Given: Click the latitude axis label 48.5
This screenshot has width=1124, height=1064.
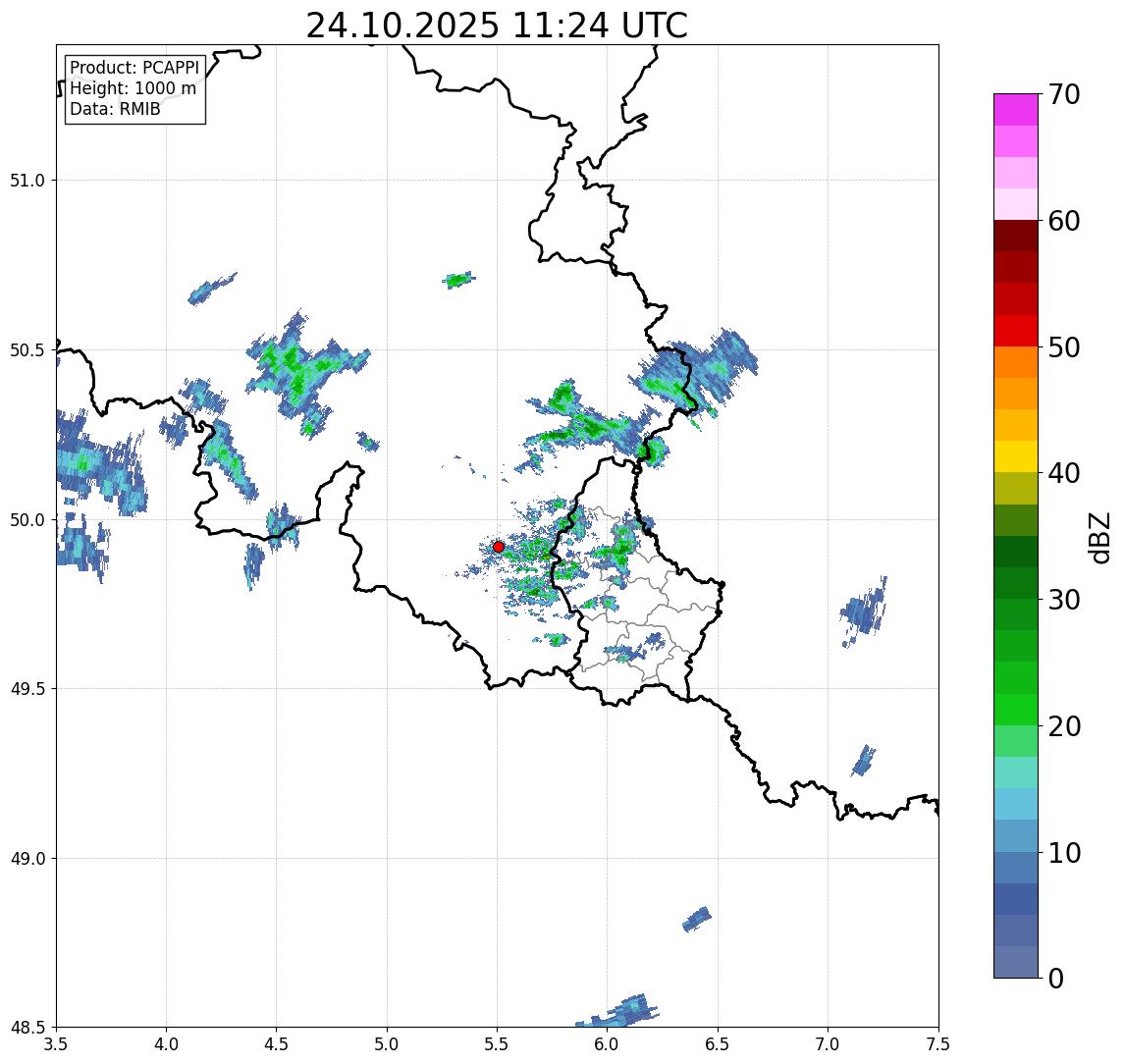Looking at the screenshot, I should tap(27, 1028).
